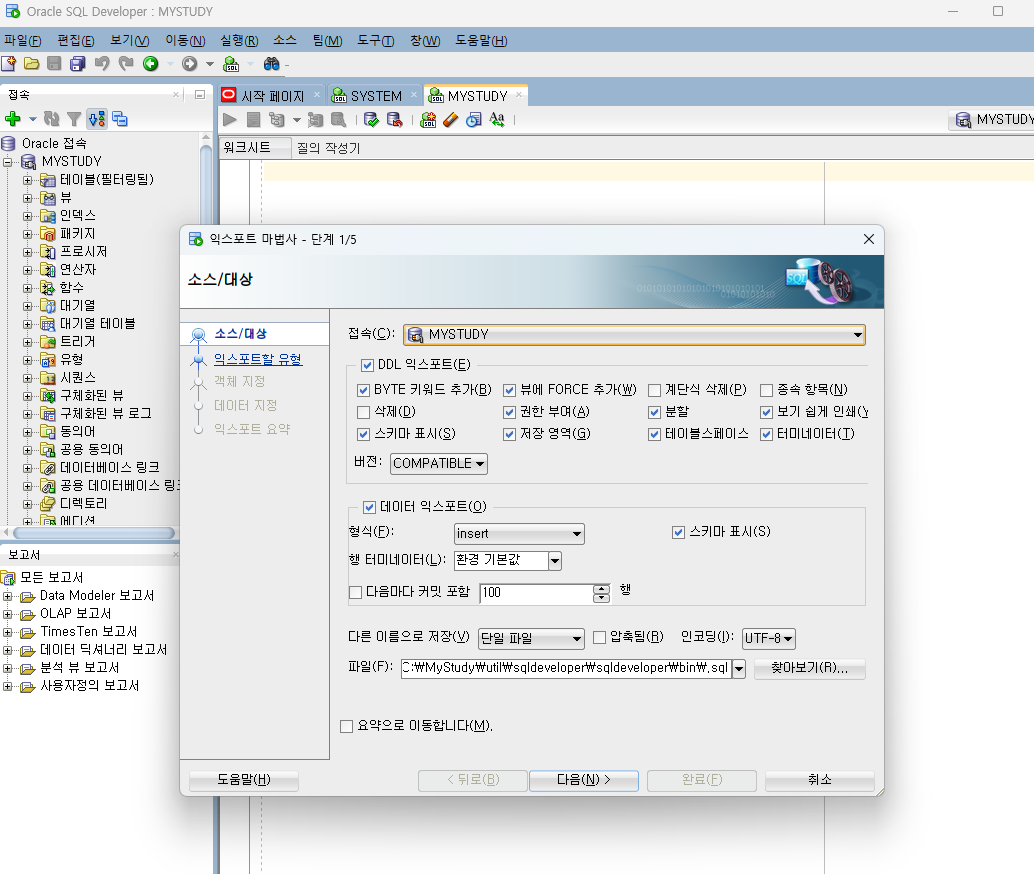Increase commit rows with stepper up arrow
Viewport: 1034px width, 874px height.
(x=601, y=588)
